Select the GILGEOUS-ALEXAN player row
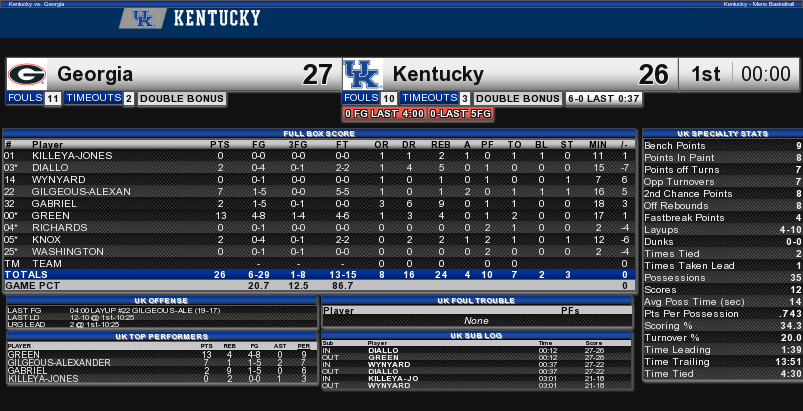The width and height of the screenshot is (803, 411). pyautogui.click(x=319, y=191)
